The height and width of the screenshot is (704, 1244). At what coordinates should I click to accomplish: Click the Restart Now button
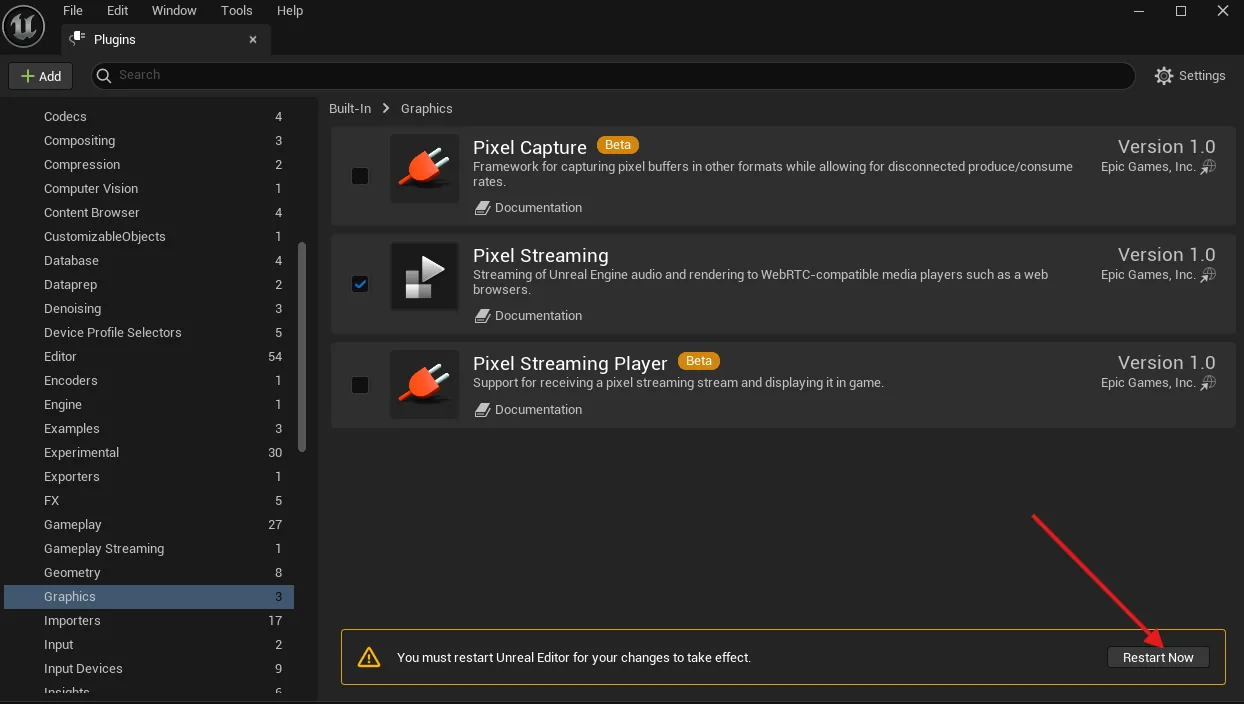(1158, 657)
